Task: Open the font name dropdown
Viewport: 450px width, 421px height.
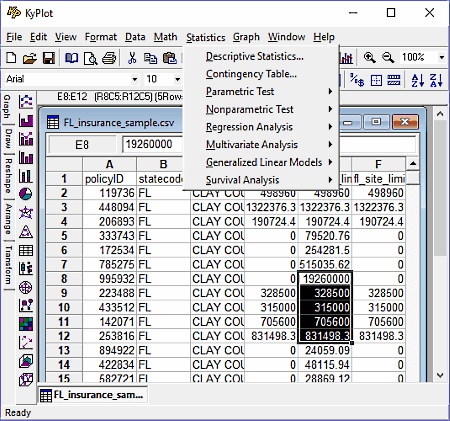Action: [135, 79]
